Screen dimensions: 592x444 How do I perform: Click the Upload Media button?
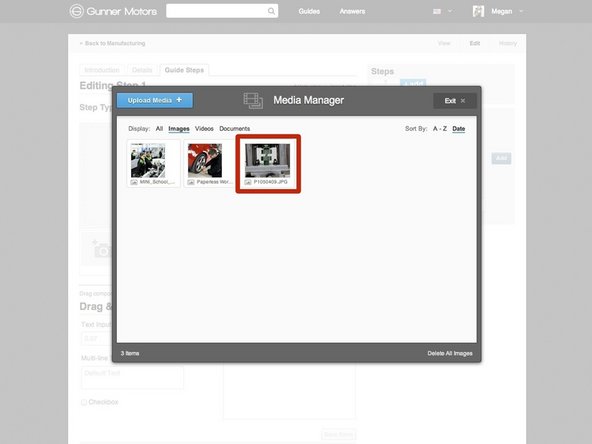(x=154, y=100)
